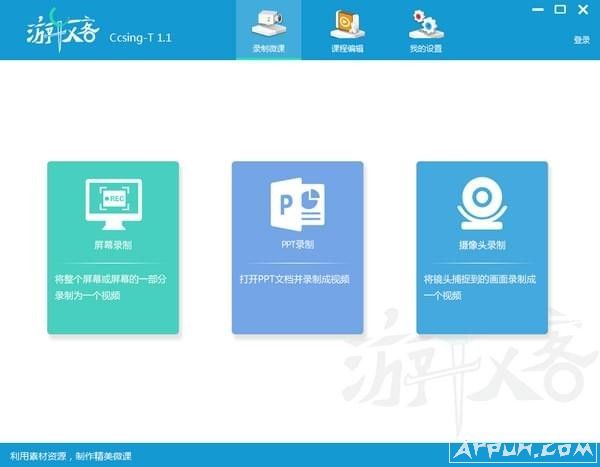This screenshot has height=467, width=600.
Task: Start 摄像头录制 via its title label
Action: coord(482,245)
